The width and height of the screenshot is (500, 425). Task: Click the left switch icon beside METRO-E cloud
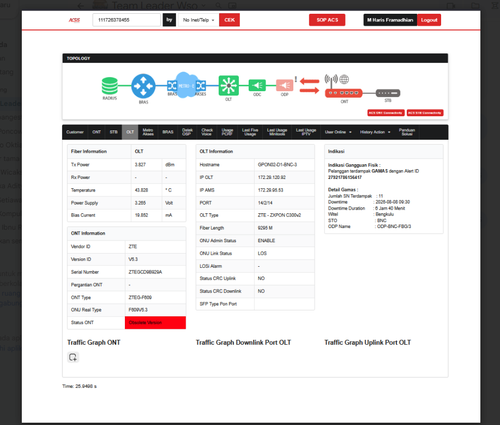tap(172, 86)
